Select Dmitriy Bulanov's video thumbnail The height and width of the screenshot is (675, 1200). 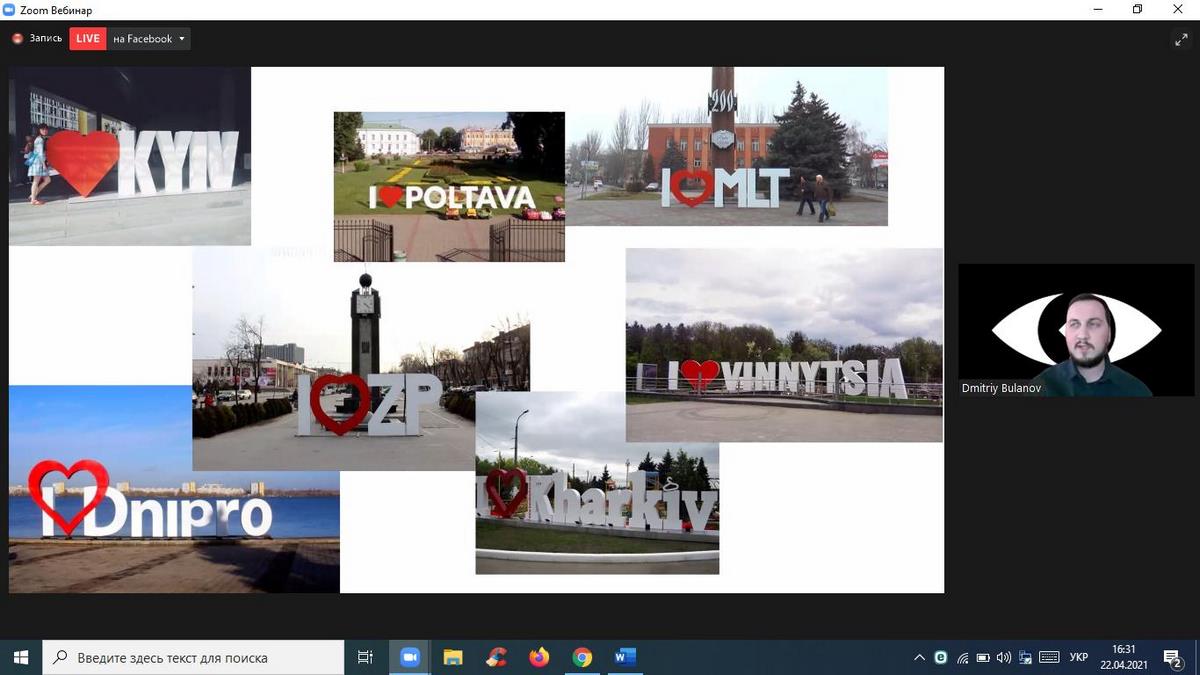pos(1075,330)
